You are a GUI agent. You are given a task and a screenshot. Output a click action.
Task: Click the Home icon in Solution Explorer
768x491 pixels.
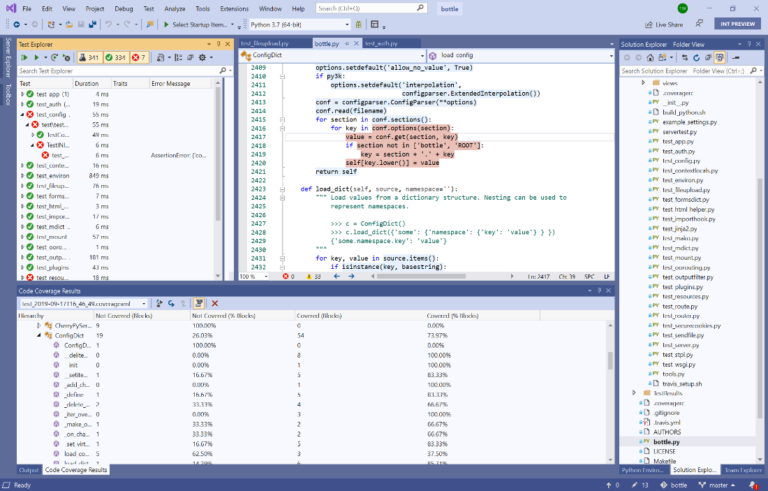coord(651,58)
